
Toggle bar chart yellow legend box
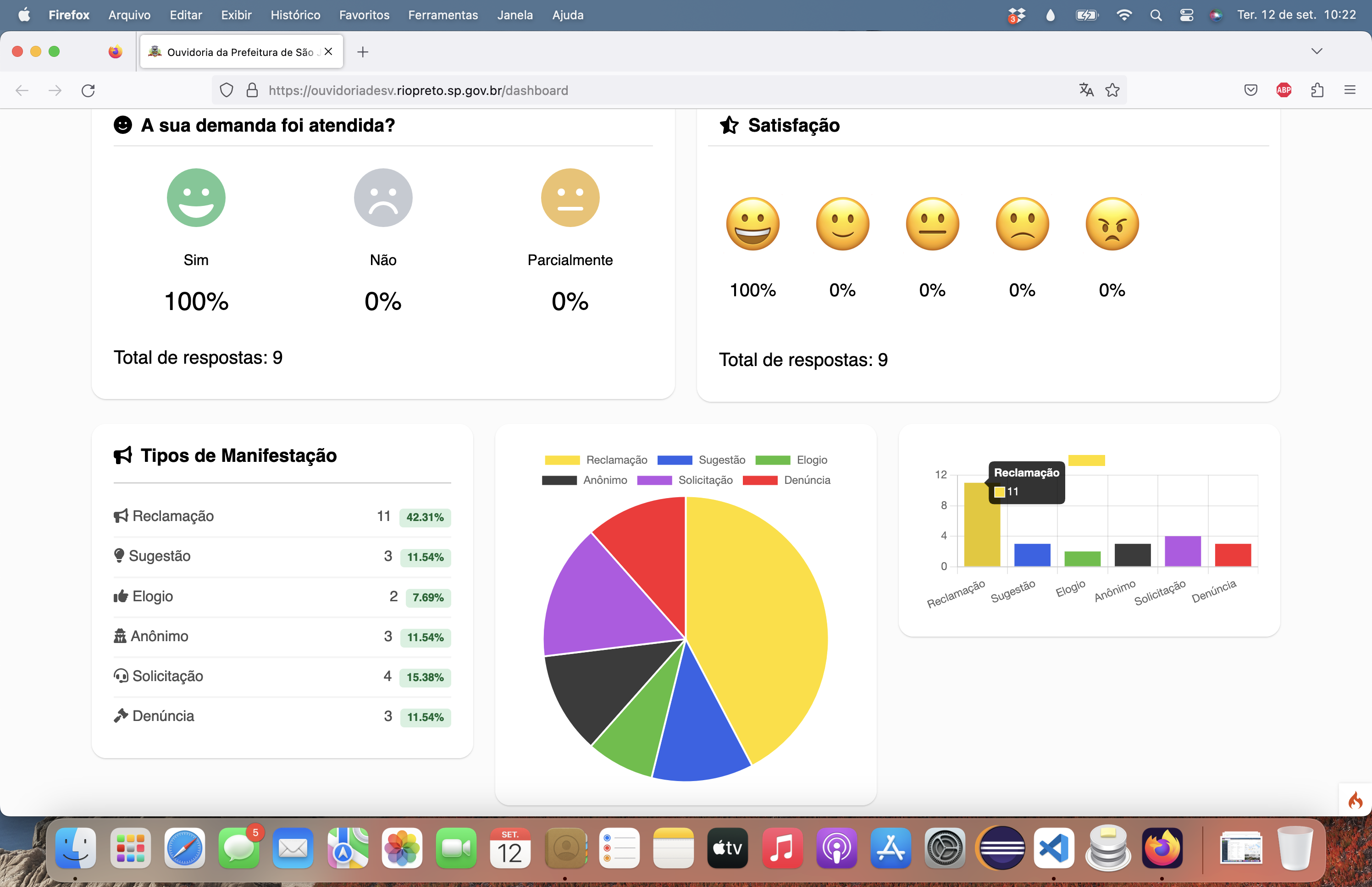1086,460
